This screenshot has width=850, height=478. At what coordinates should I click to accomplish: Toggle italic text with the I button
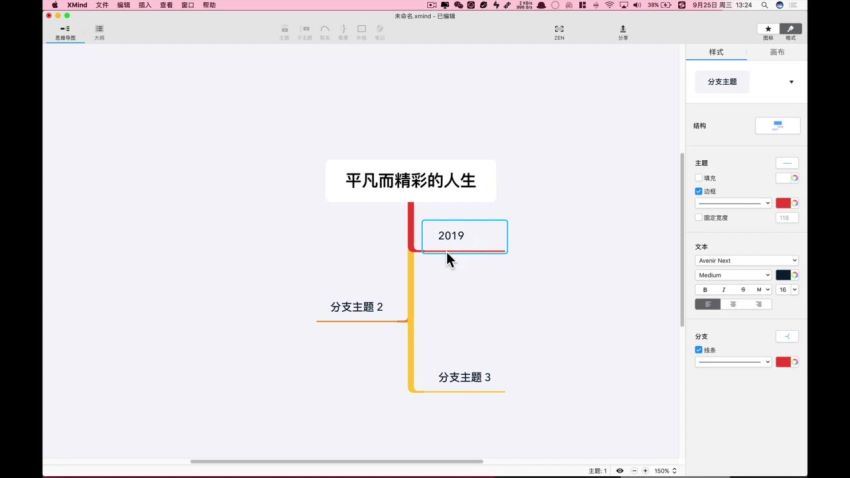click(x=724, y=290)
